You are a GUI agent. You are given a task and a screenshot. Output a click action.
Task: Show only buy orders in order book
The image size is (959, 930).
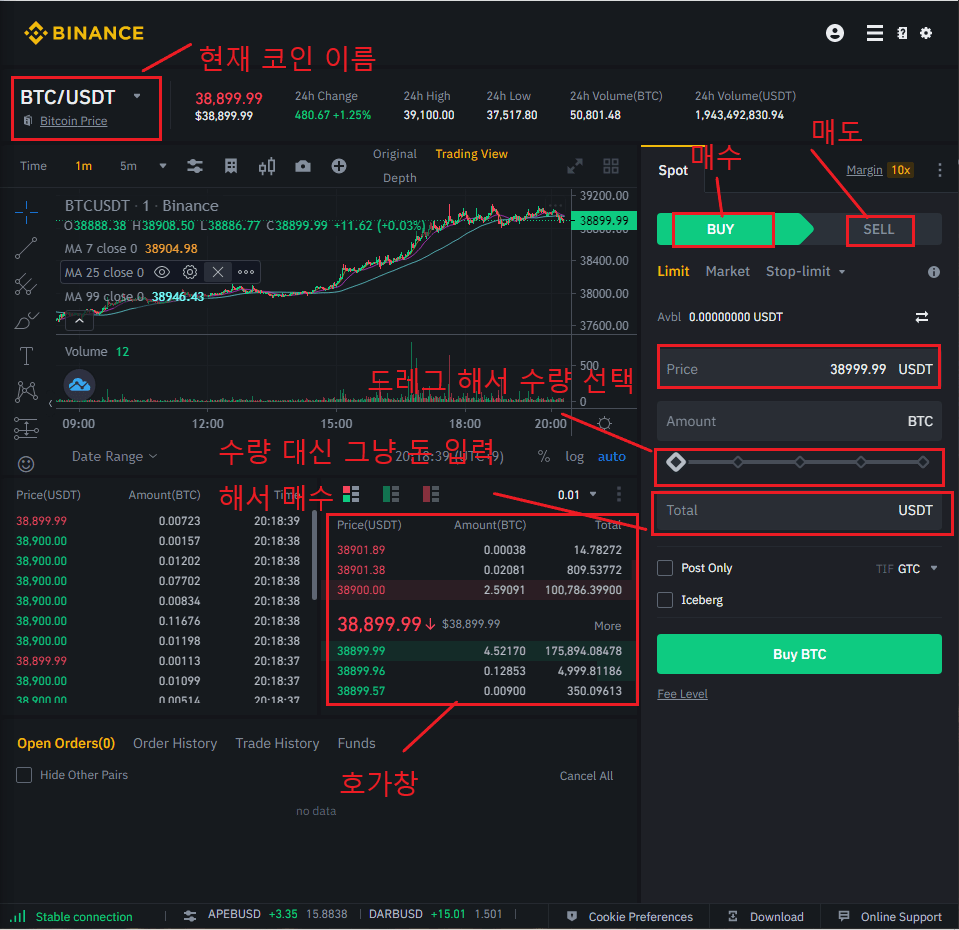tap(391, 494)
